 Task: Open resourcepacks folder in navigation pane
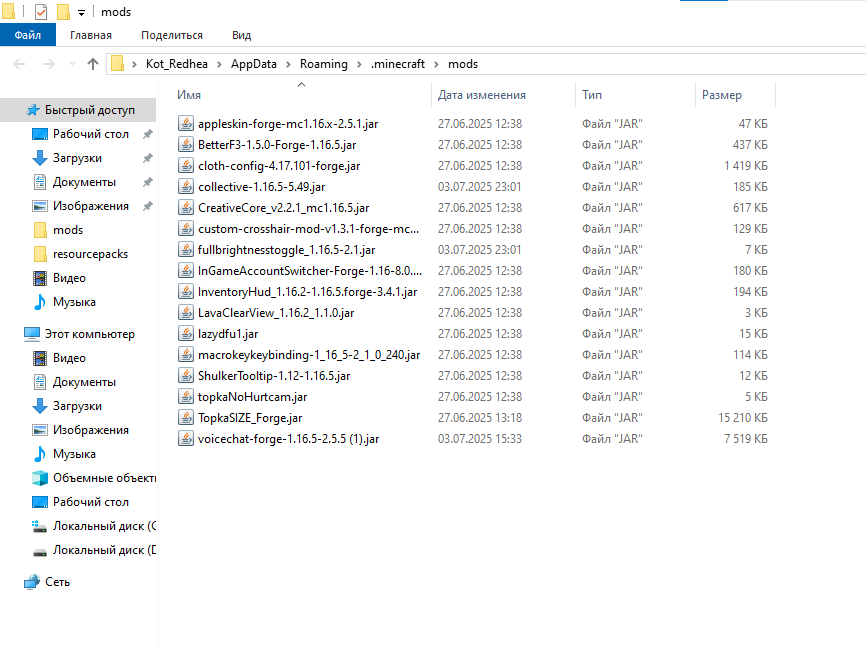[90, 254]
